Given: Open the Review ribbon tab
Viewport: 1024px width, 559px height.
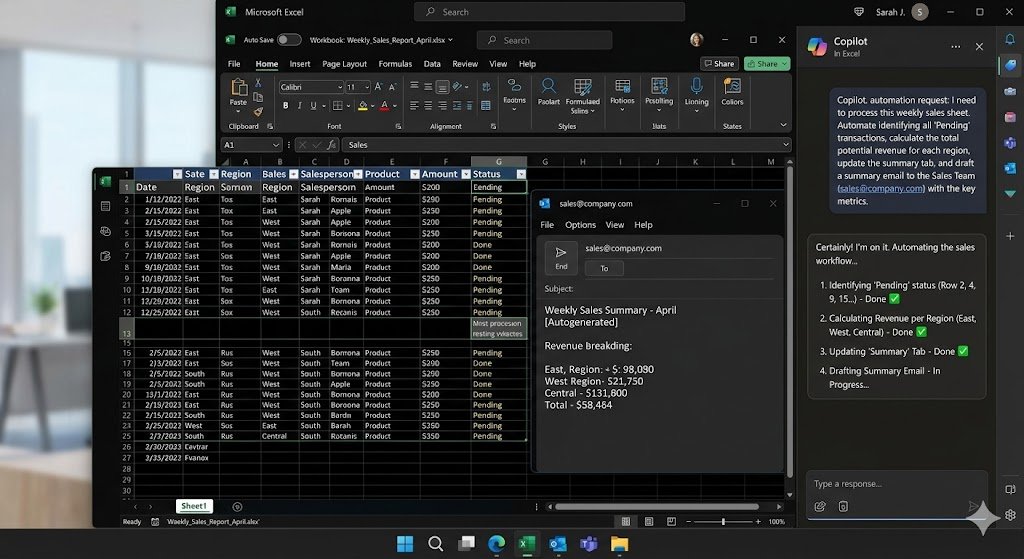Looking at the screenshot, I should (x=465, y=64).
